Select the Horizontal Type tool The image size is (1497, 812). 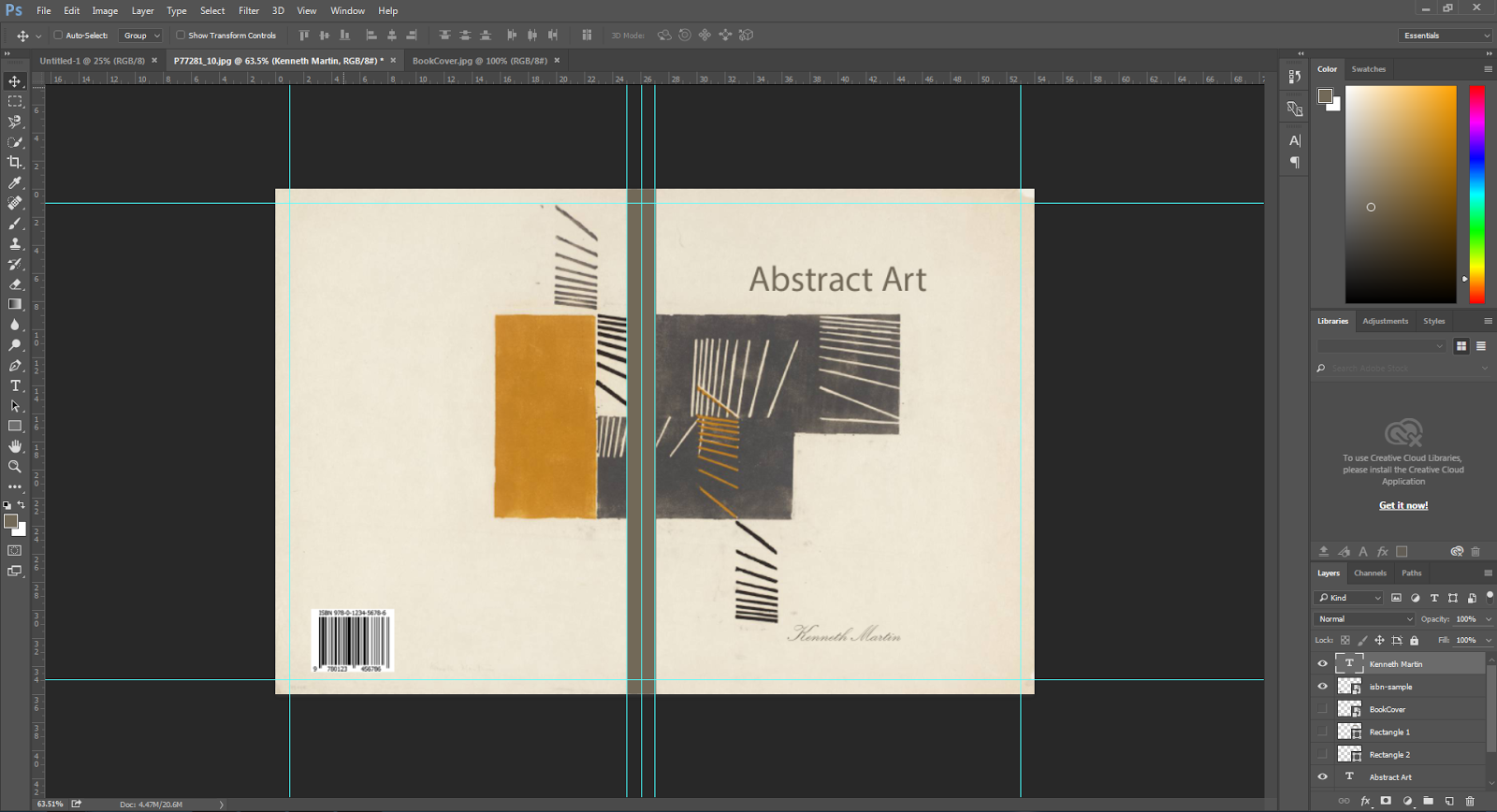coord(15,385)
